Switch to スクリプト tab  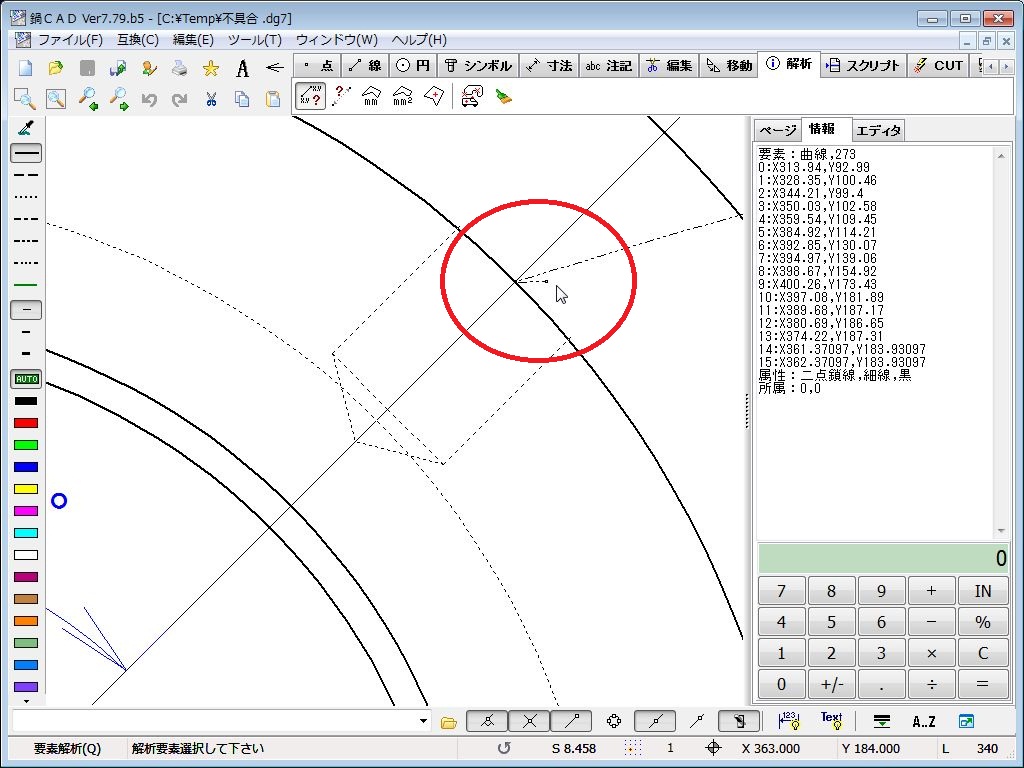863,65
